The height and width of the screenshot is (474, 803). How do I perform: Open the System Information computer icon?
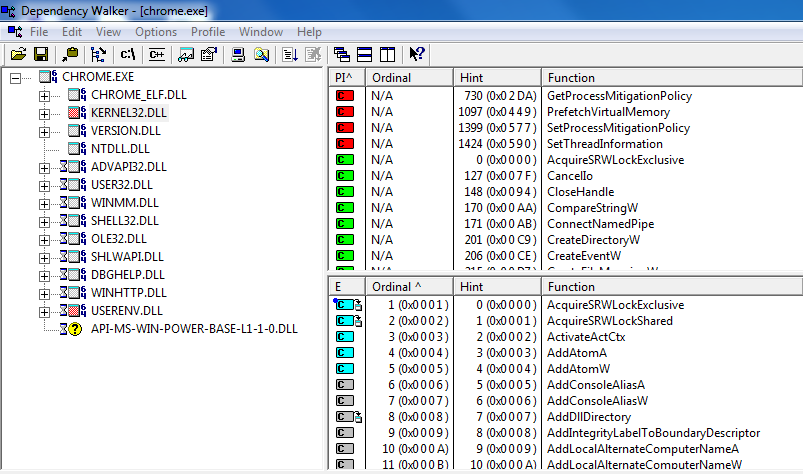pyautogui.click(x=238, y=54)
